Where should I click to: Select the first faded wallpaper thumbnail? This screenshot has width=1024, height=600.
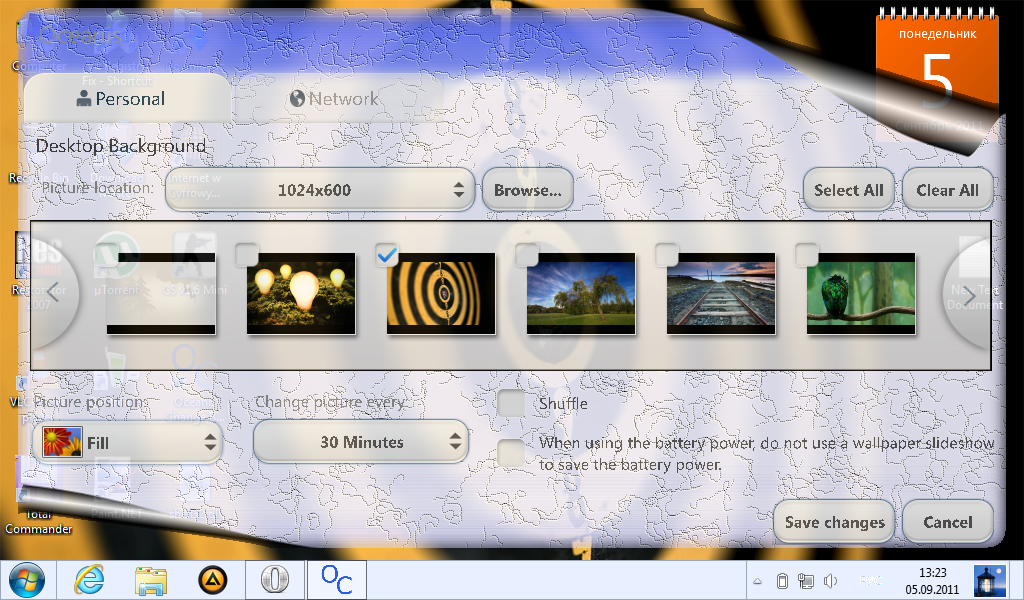point(161,294)
